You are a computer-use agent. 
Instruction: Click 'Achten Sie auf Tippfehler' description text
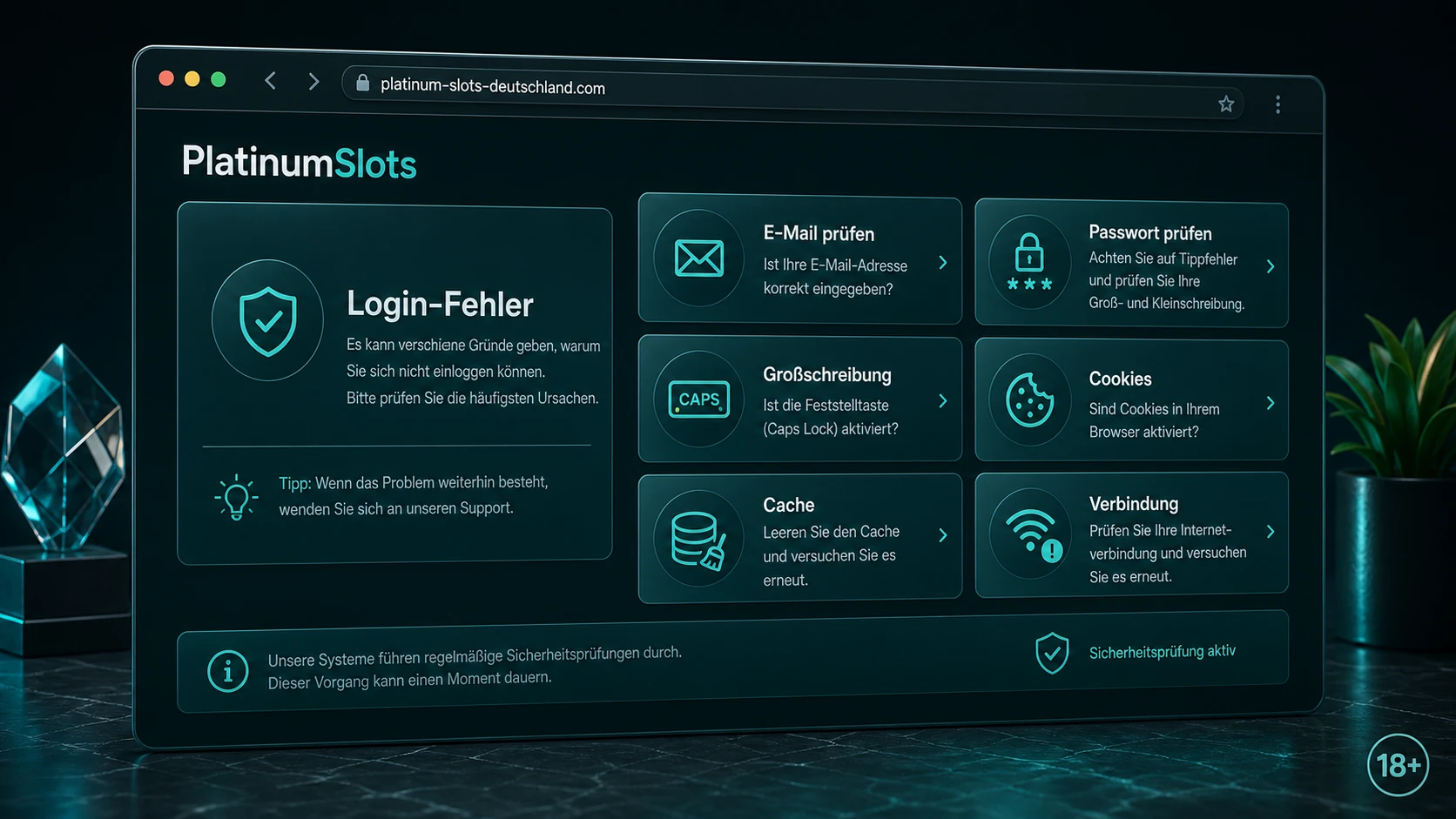point(1167,280)
